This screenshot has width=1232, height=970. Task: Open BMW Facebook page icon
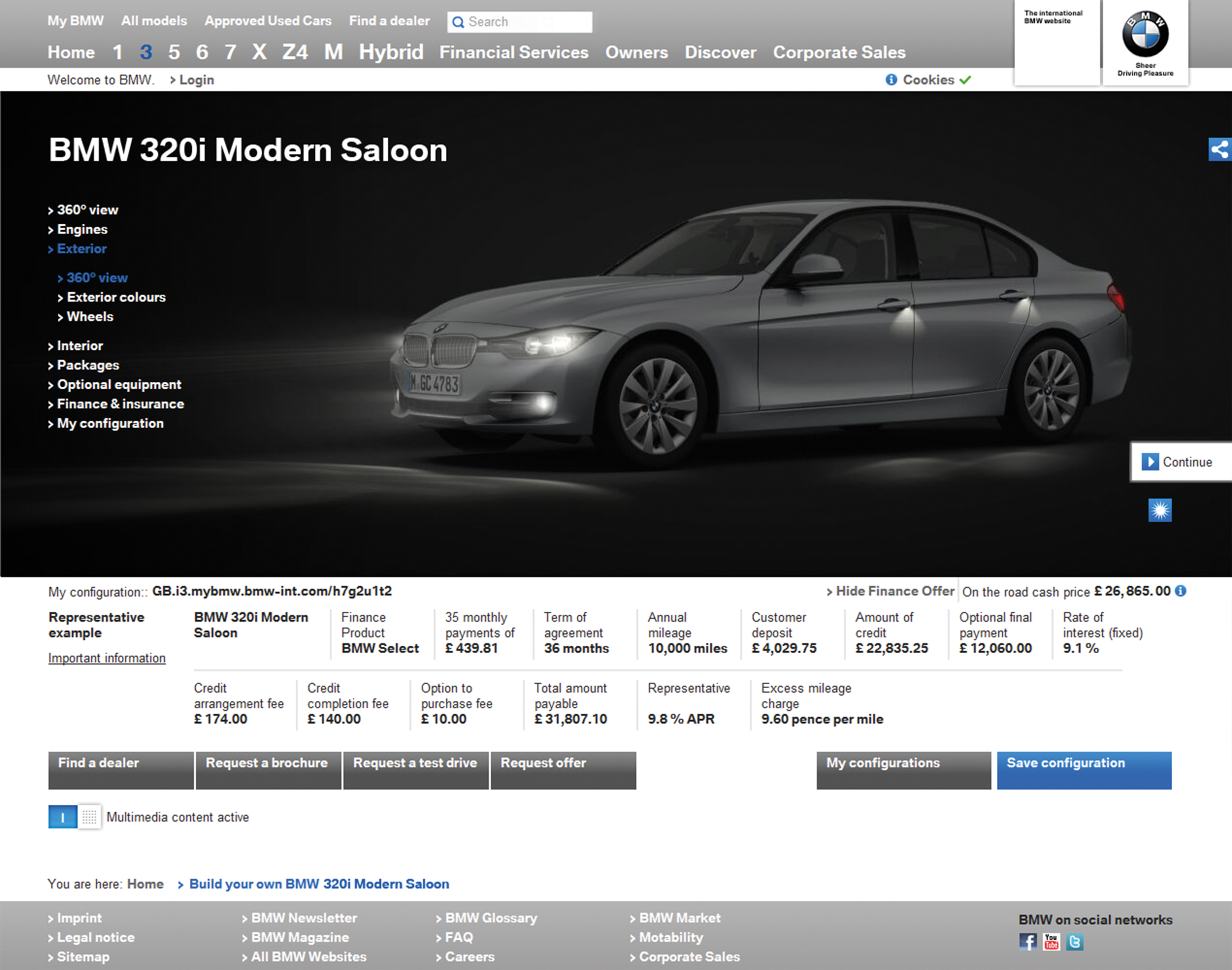[x=1028, y=941]
